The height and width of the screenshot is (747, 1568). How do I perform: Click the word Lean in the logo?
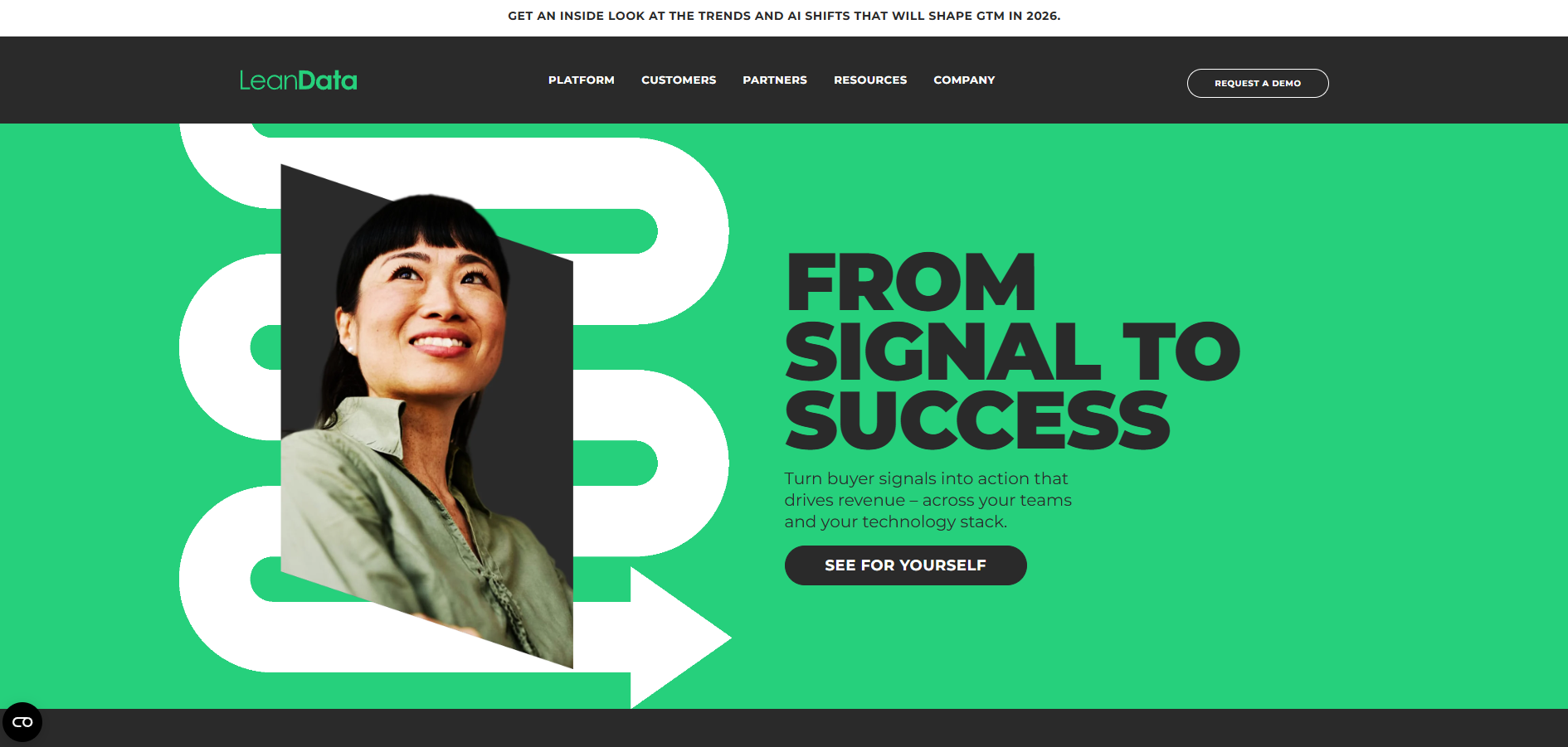point(268,80)
